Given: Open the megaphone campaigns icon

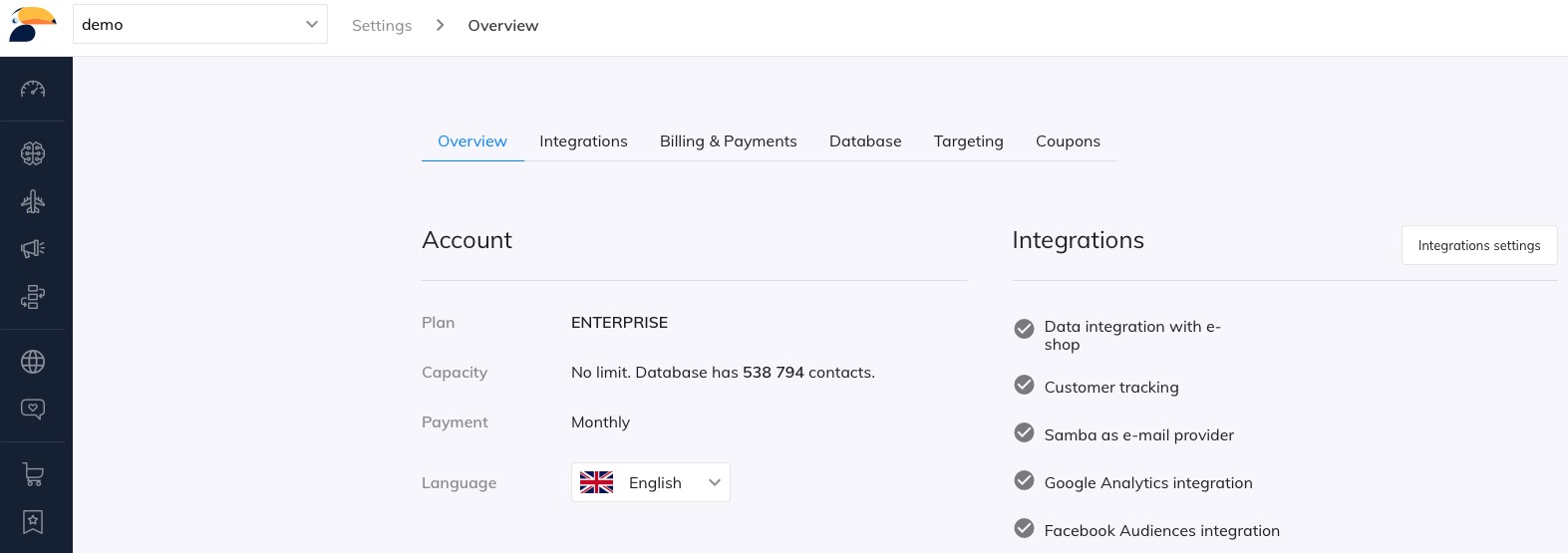Looking at the screenshot, I should pos(33,249).
